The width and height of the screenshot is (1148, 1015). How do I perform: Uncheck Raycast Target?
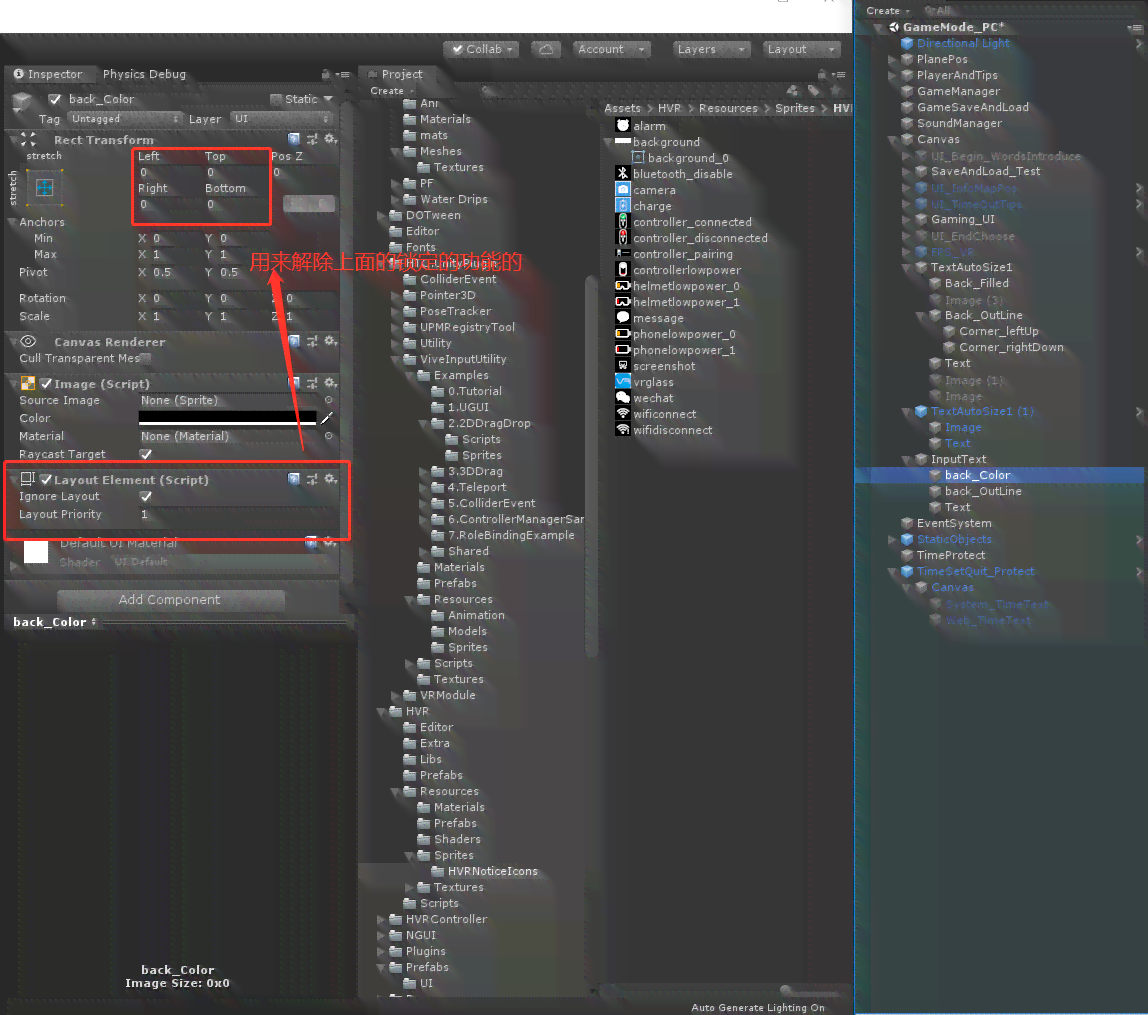(146, 454)
